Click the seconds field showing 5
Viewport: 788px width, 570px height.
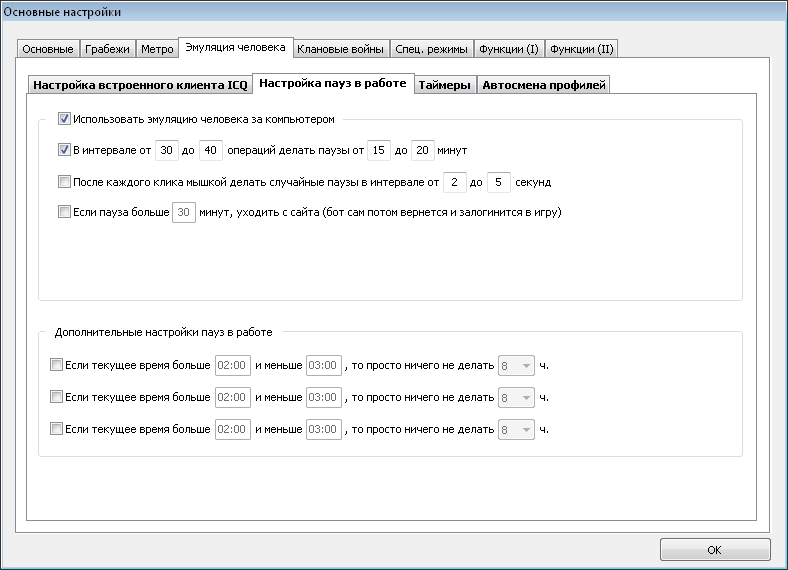point(499,182)
